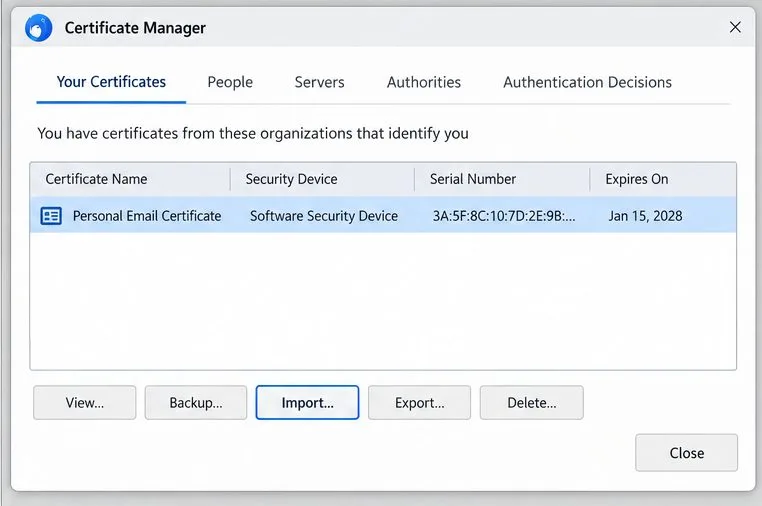
Task: Close the dialog with the X icon
Action: (x=735, y=27)
